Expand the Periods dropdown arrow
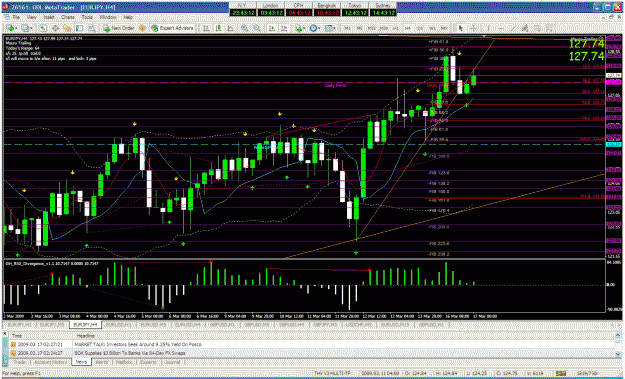 tap(320, 28)
